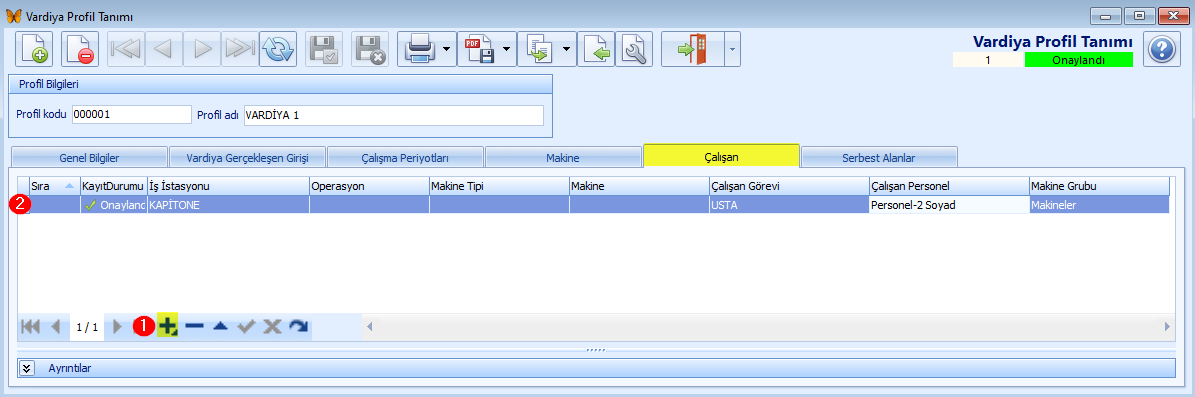
Task: Open dropdown arrow beside the exit door
Action: (x=732, y=50)
